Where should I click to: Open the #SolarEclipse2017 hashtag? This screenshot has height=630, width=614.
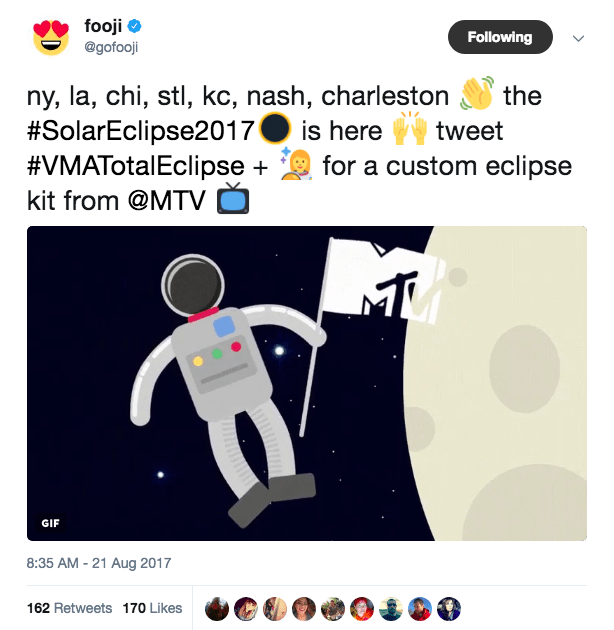[140, 130]
